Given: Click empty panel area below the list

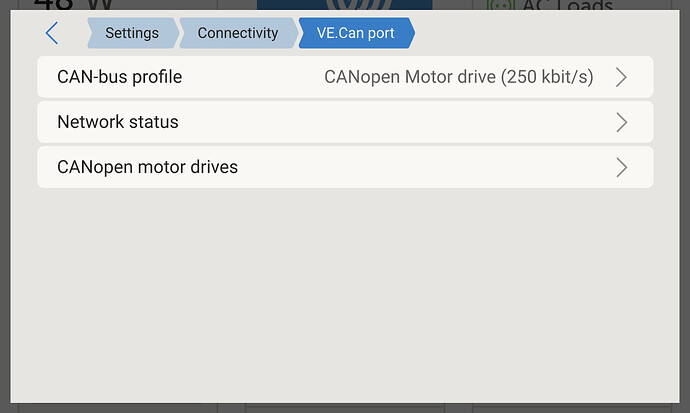Looking at the screenshot, I should [x=345, y=290].
